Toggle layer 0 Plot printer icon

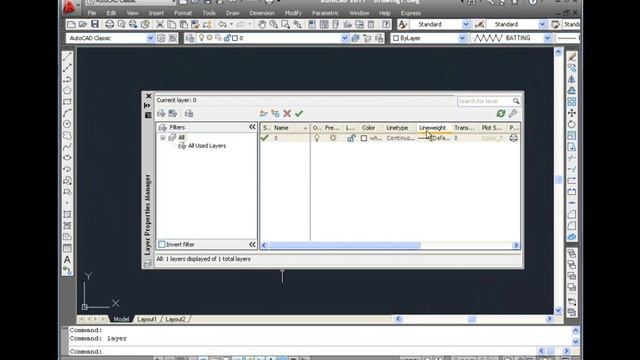click(x=513, y=138)
